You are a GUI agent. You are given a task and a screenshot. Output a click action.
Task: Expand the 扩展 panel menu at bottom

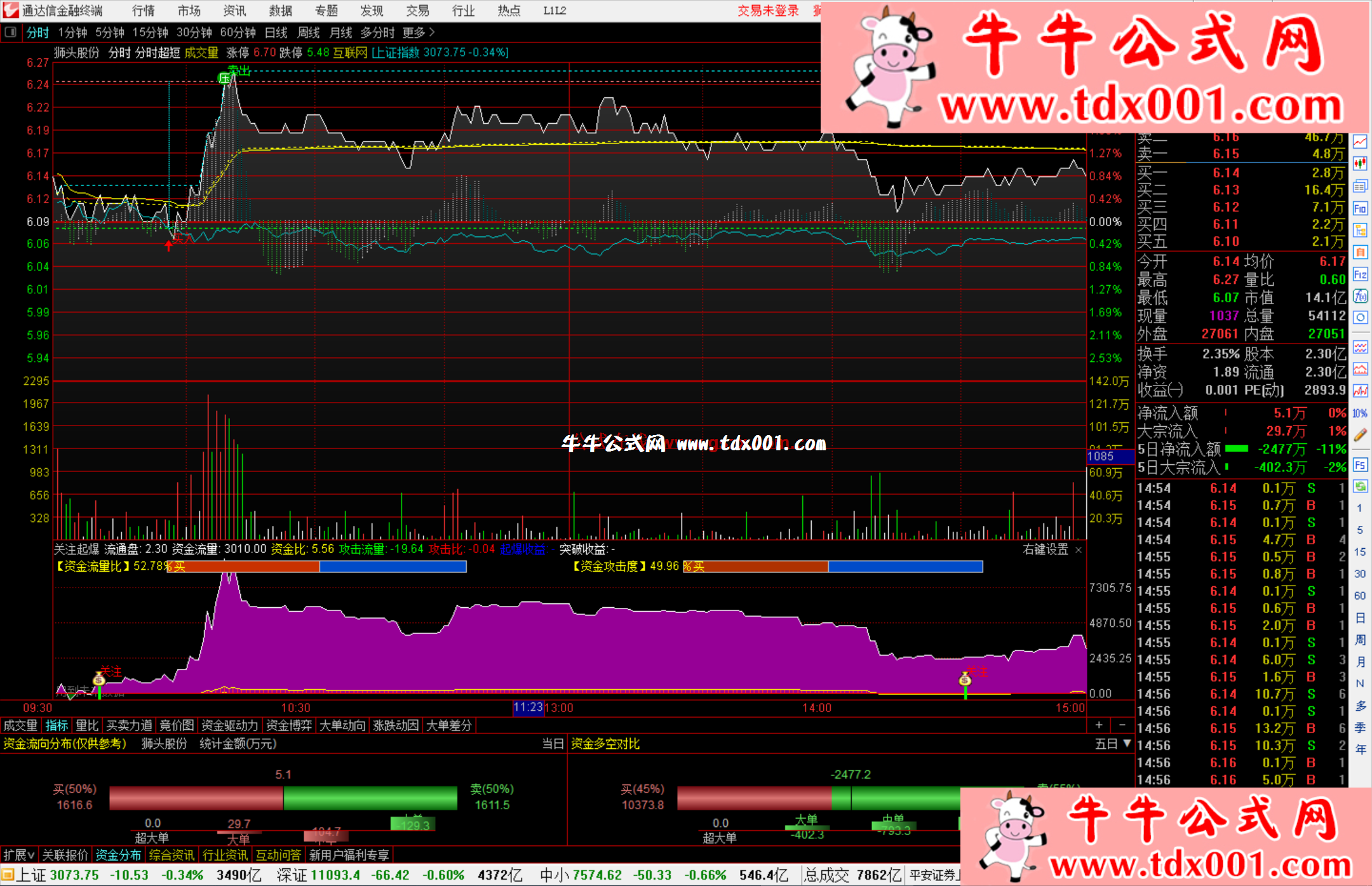click(18, 855)
